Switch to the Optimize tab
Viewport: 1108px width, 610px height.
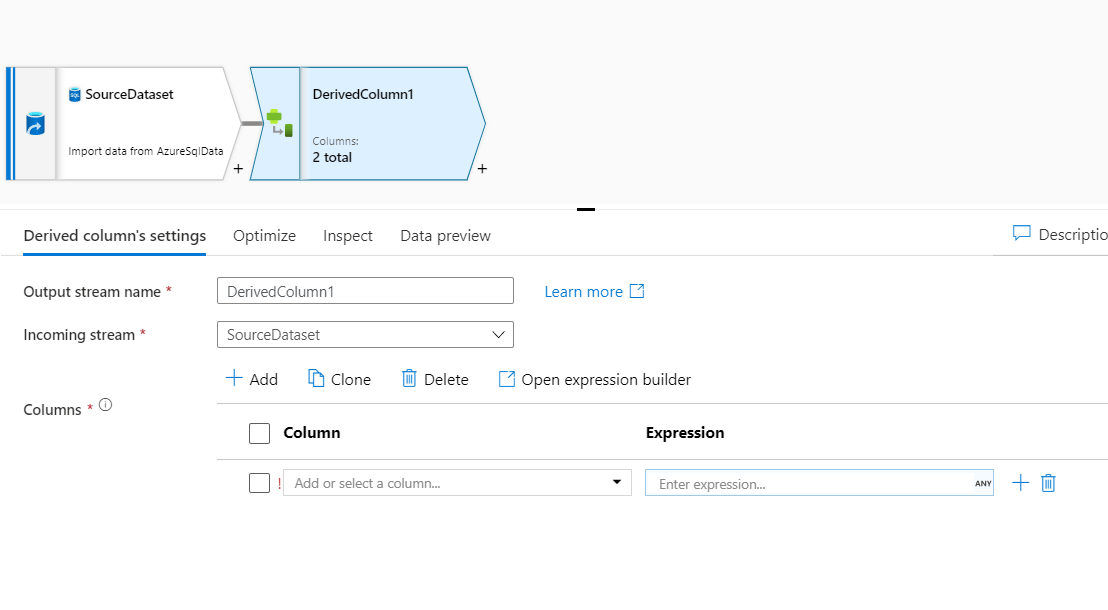point(264,236)
